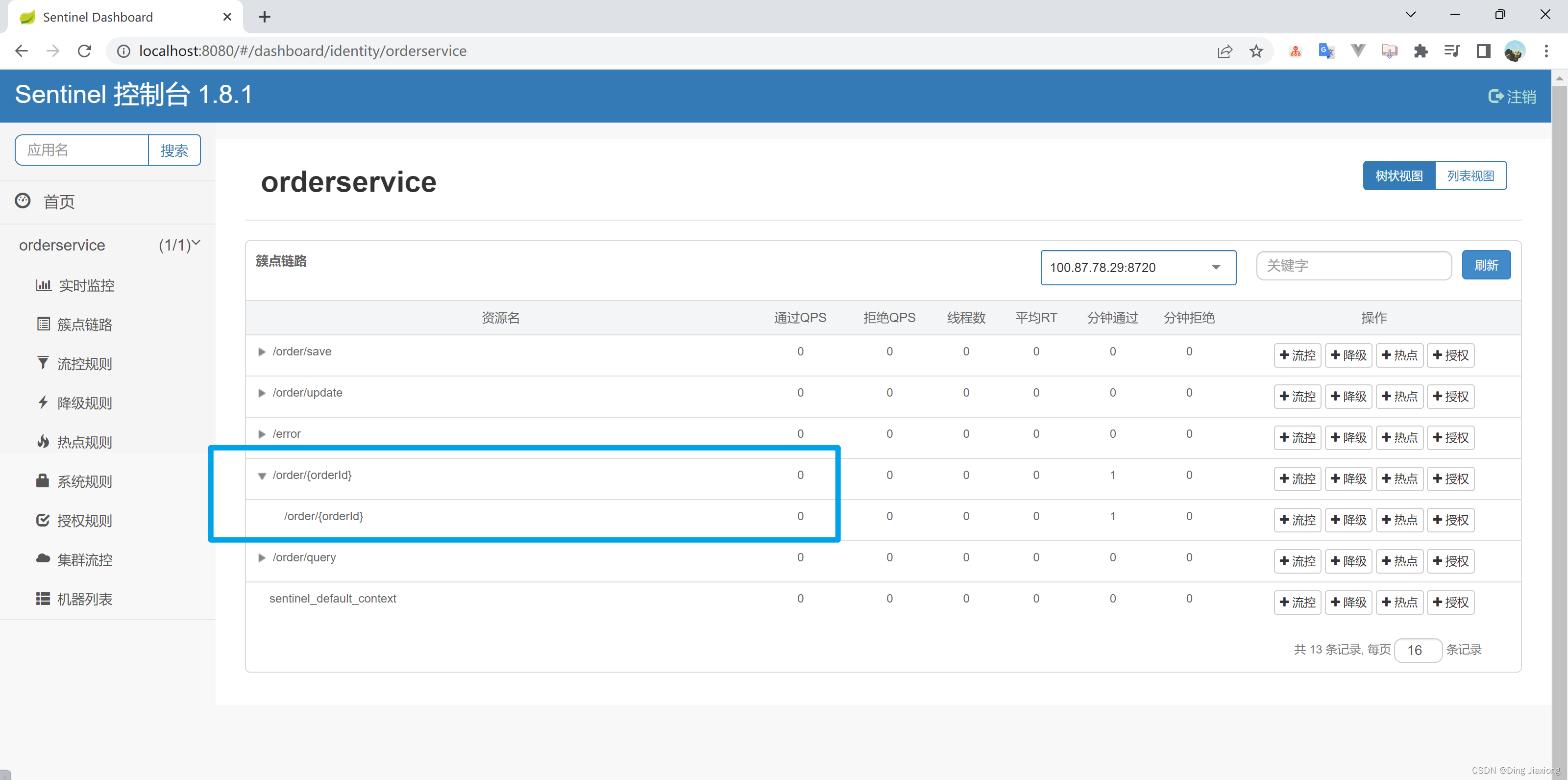Expand the /error resource row
Image resolution: width=1568 pixels, height=780 pixels.
(x=262, y=434)
